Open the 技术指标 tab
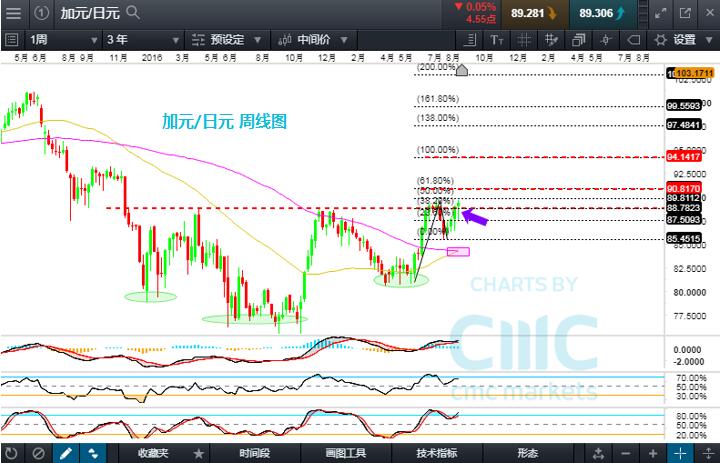Screen dimensions: 721x463 pos(435,453)
